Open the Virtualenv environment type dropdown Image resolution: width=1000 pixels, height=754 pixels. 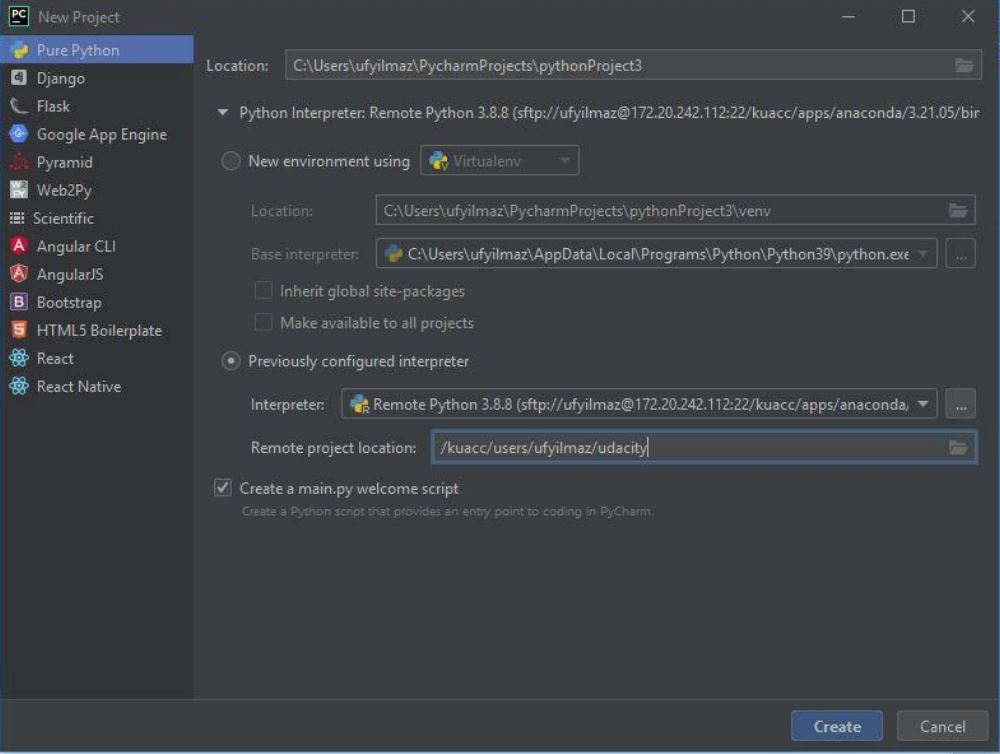(564, 160)
